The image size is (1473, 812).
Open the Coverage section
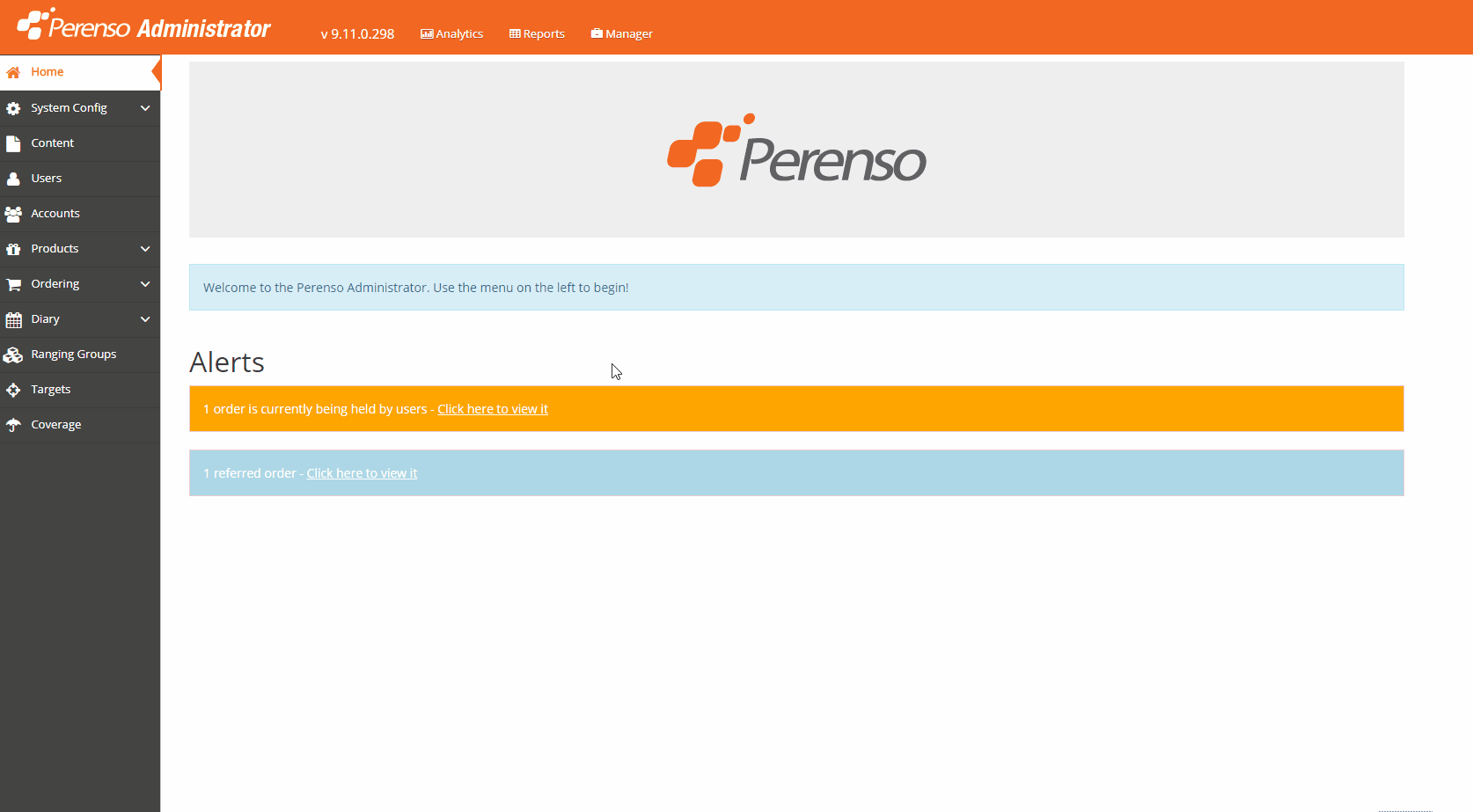80,425
